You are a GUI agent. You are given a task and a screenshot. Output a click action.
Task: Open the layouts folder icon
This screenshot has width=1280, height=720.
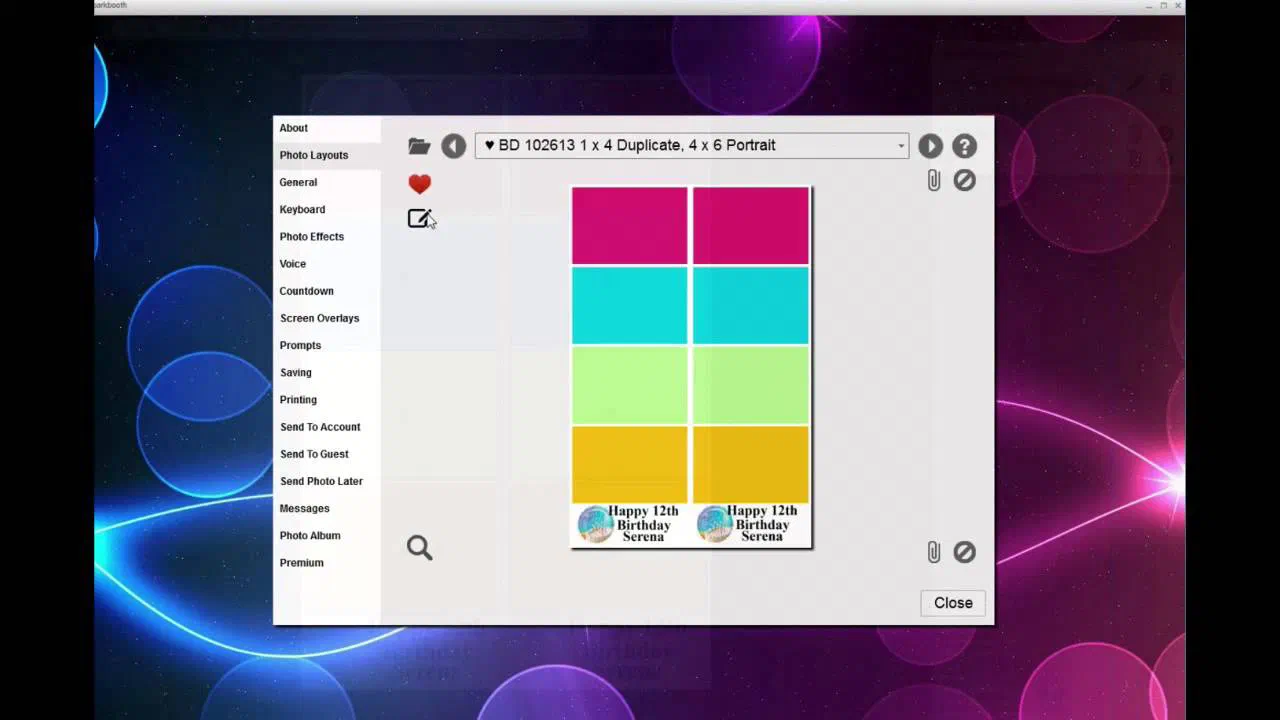[x=419, y=146]
